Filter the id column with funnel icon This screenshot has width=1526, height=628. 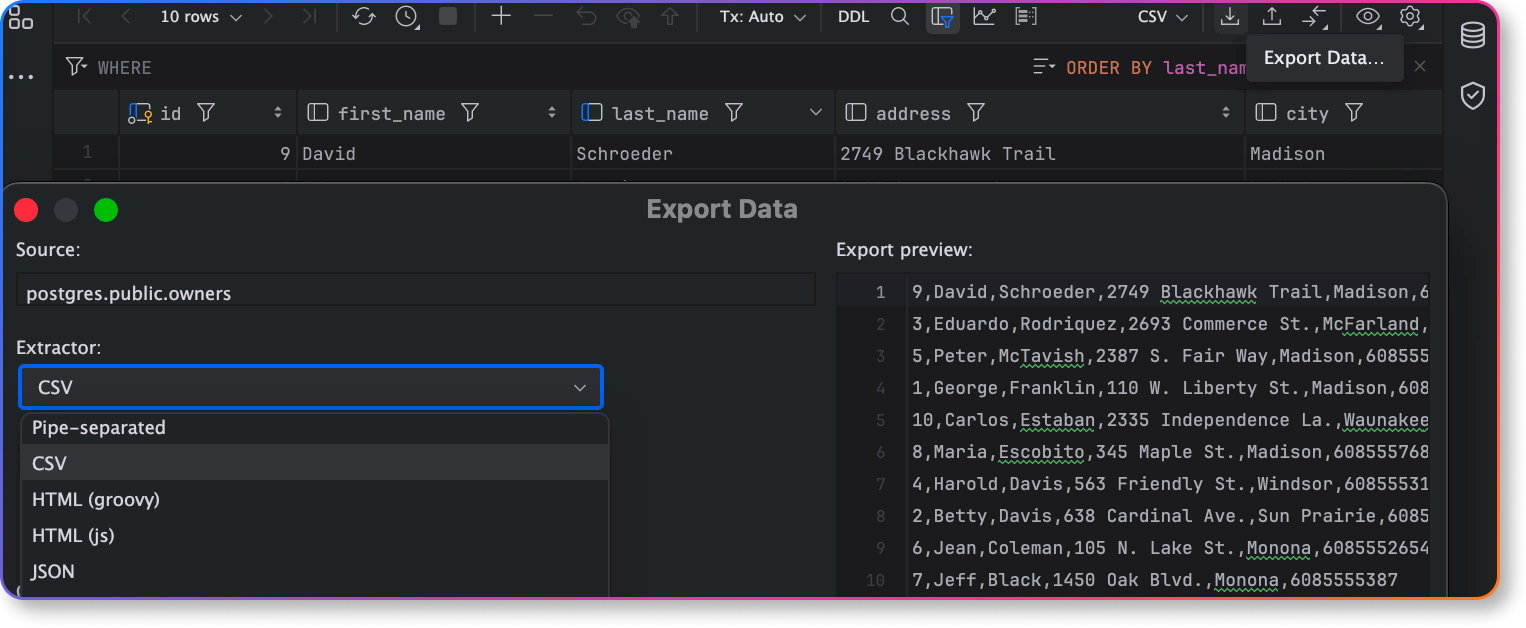pyautogui.click(x=206, y=113)
